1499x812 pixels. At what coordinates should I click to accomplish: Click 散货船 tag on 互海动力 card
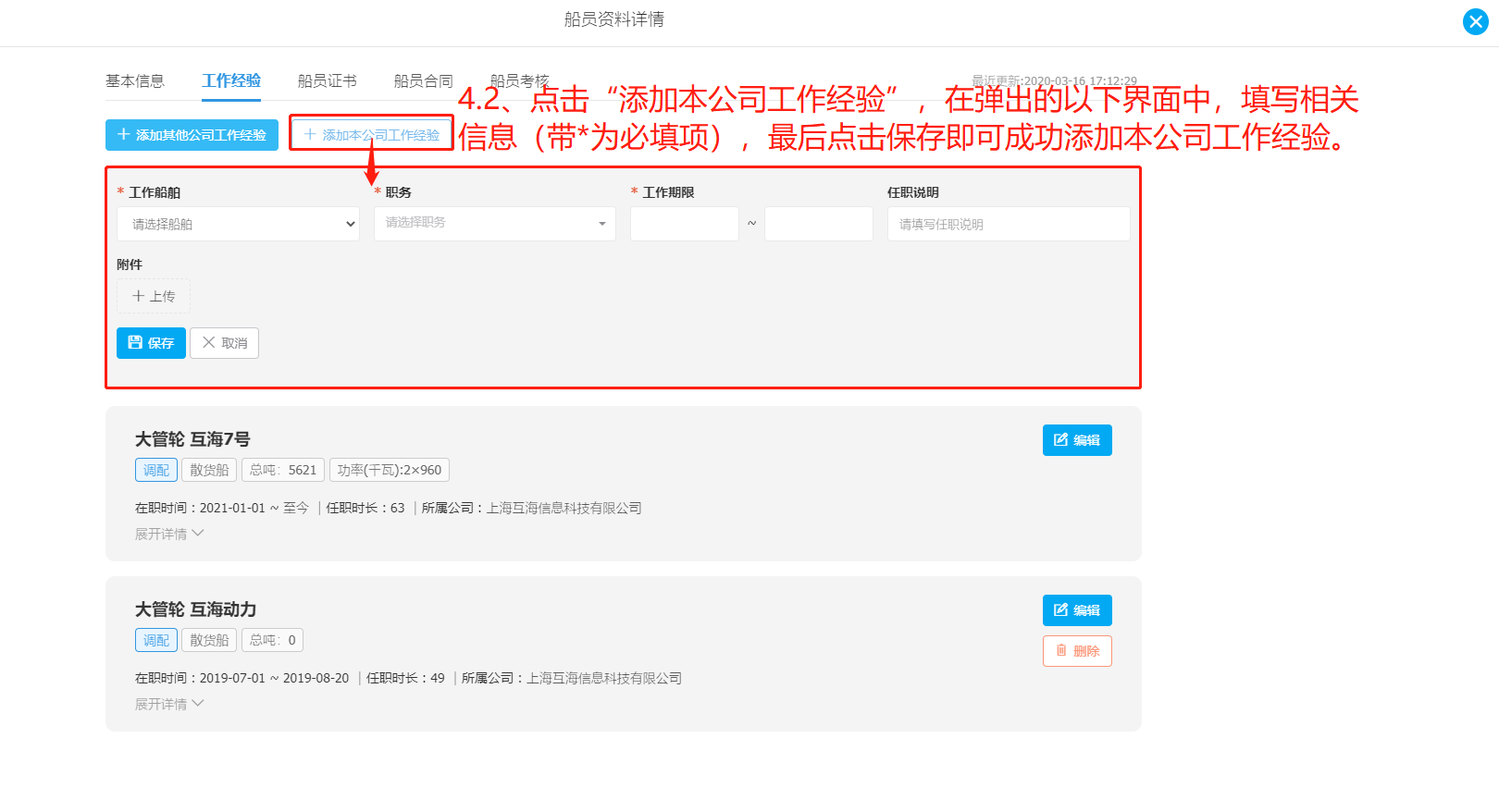[209, 640]
